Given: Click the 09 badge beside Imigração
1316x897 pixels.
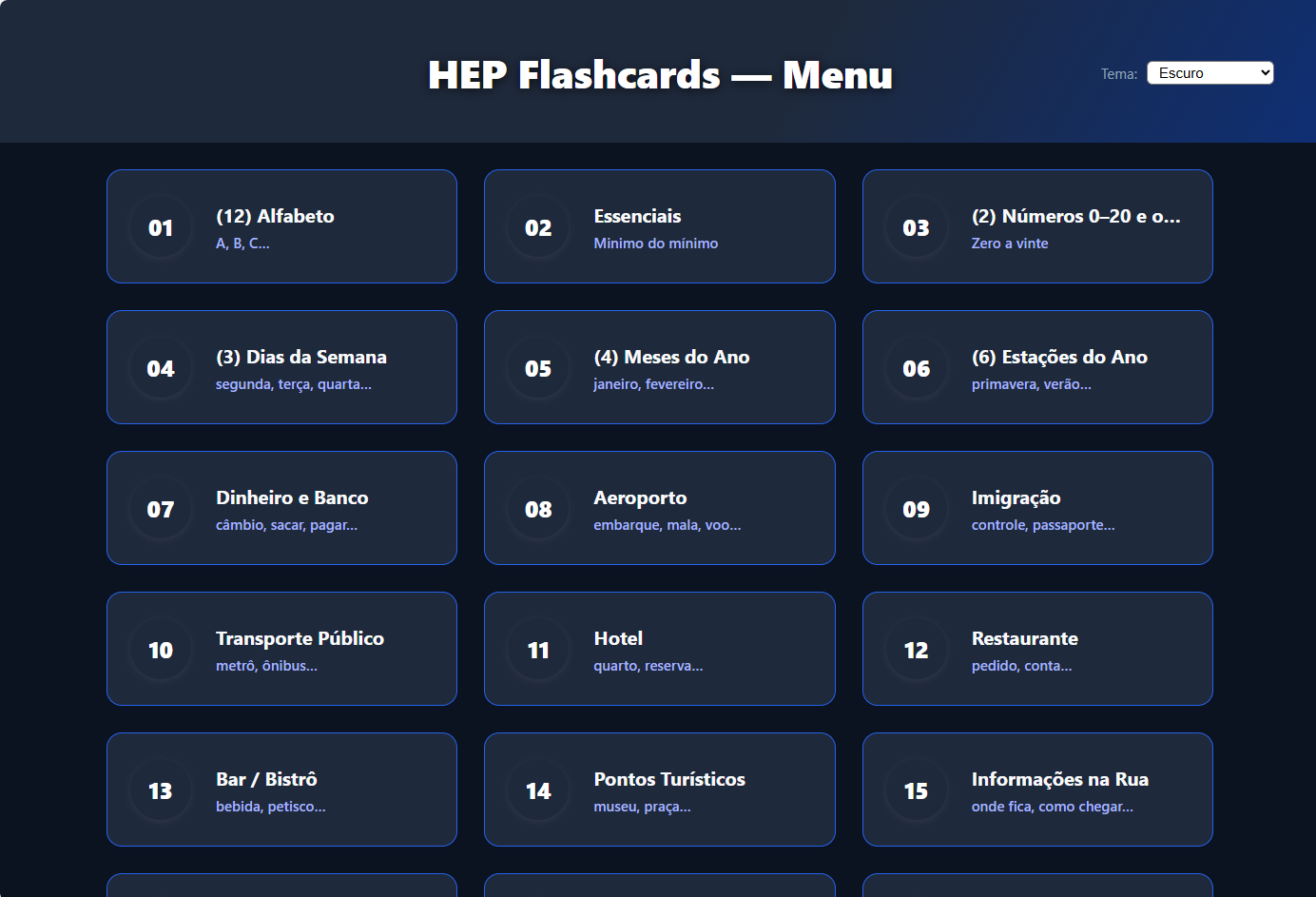Looking at the screenshot, I should point(916,509).
